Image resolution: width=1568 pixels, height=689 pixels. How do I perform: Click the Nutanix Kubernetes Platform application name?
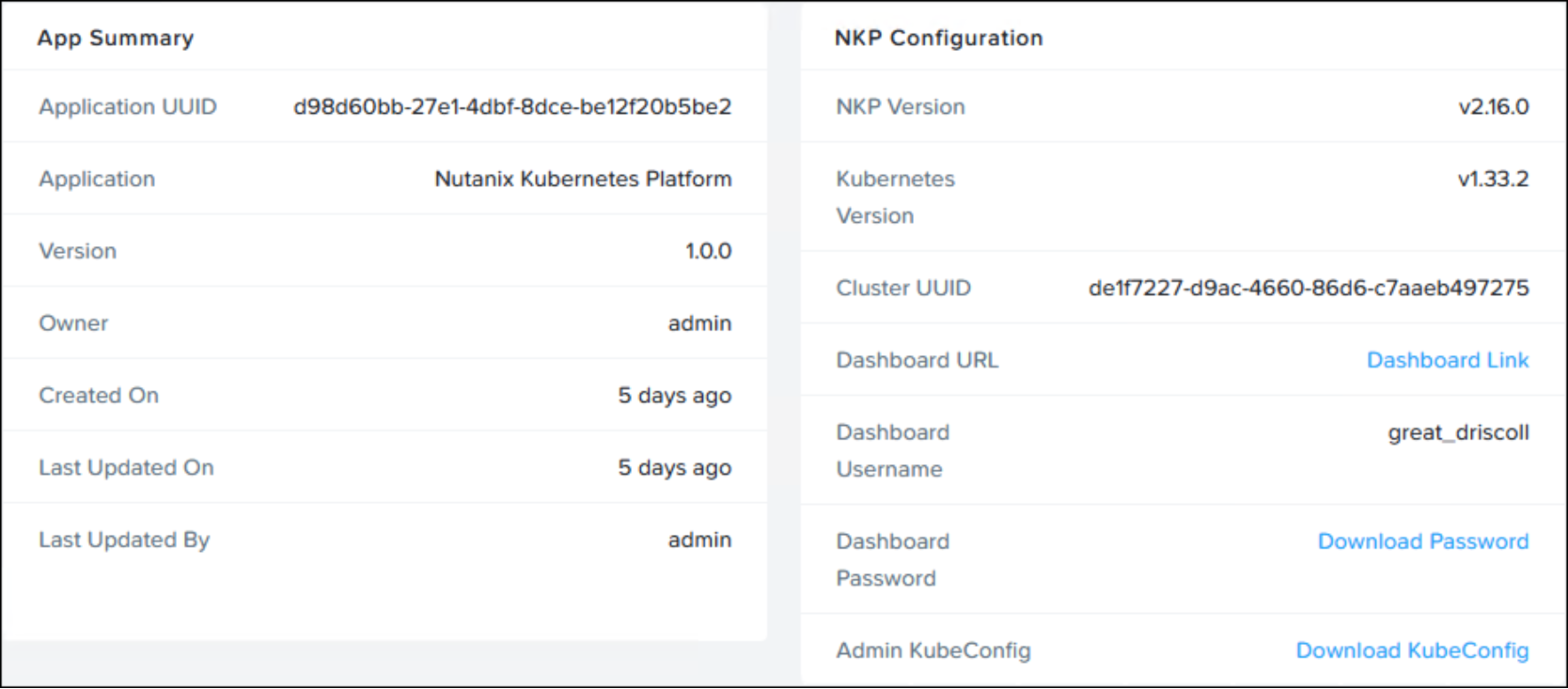tap(583, 179)
